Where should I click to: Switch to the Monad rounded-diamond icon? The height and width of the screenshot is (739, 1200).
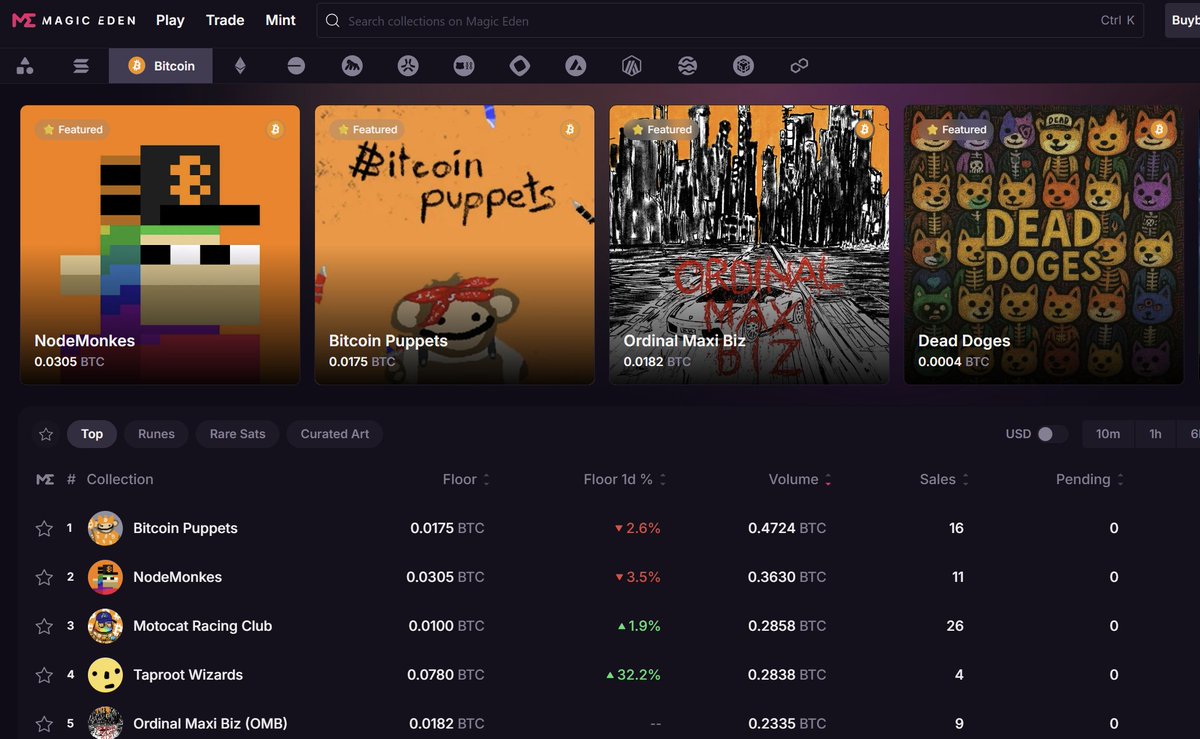520,66
